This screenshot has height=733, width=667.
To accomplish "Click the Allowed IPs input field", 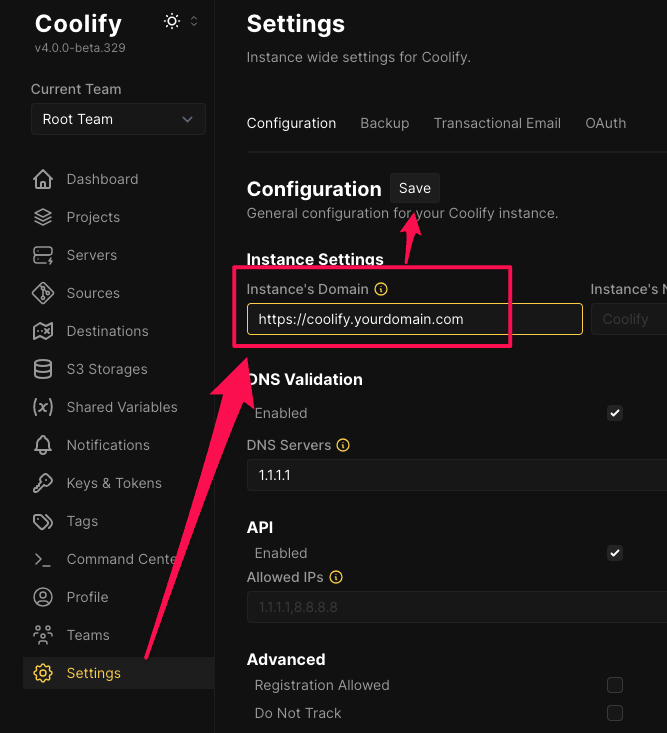I will 457,607.
